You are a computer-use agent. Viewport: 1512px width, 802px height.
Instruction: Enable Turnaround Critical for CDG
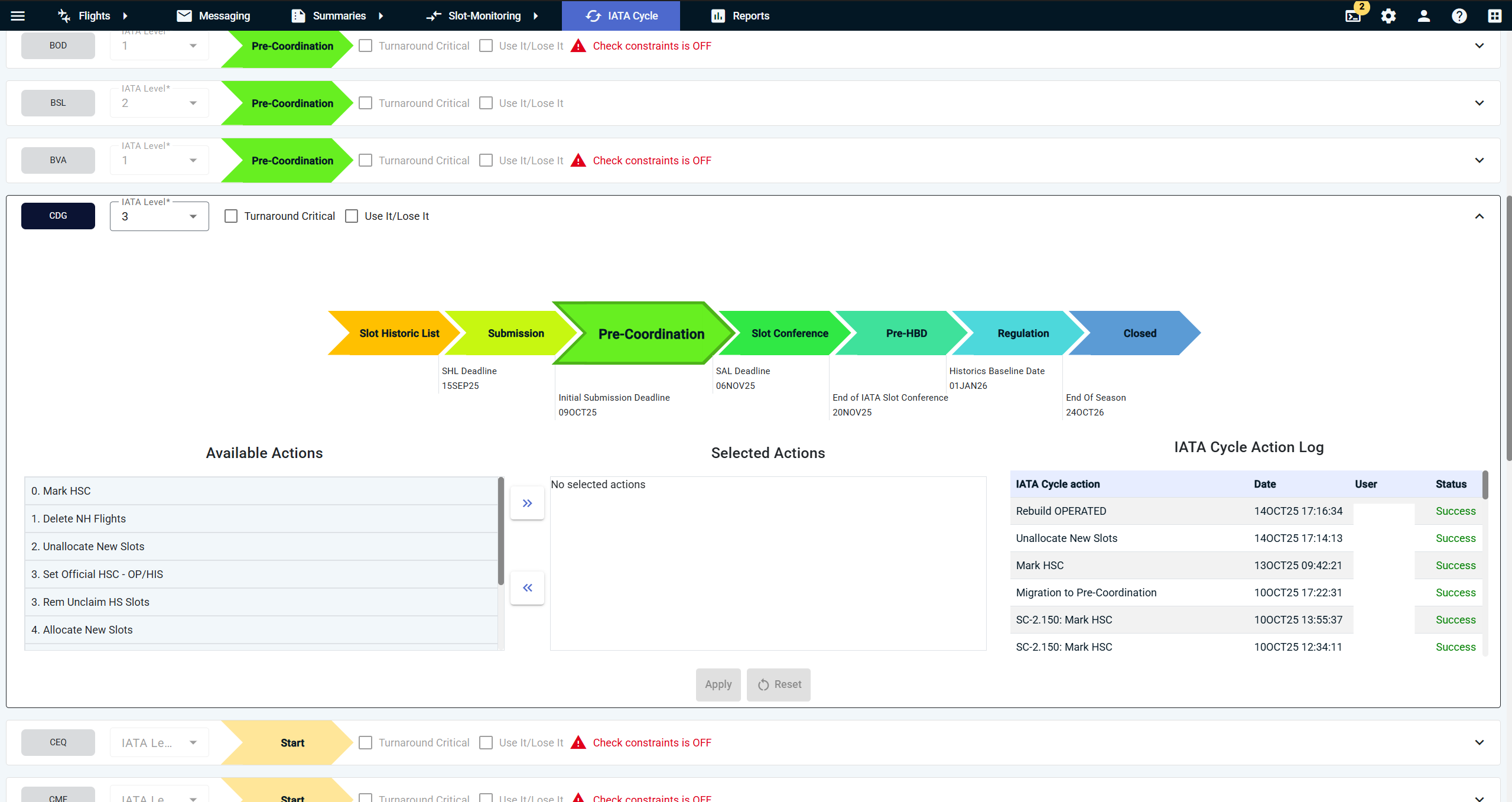231,216
